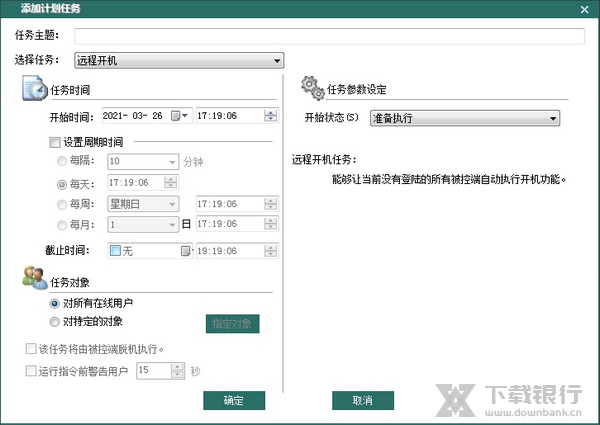Open the 选择任务 dropdown showing 远程开机

179,60
